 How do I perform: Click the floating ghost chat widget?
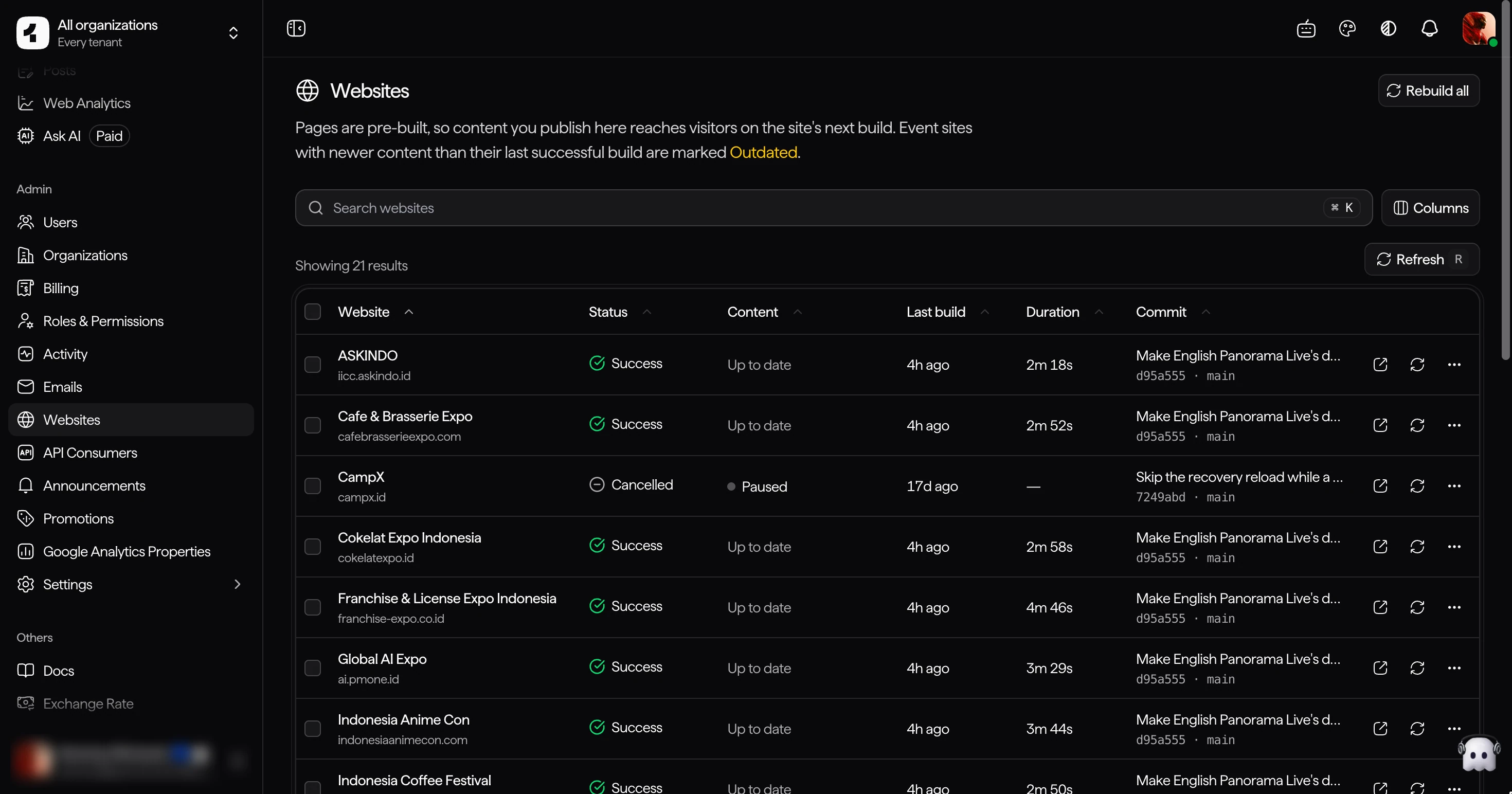[x=1479, y=753]
